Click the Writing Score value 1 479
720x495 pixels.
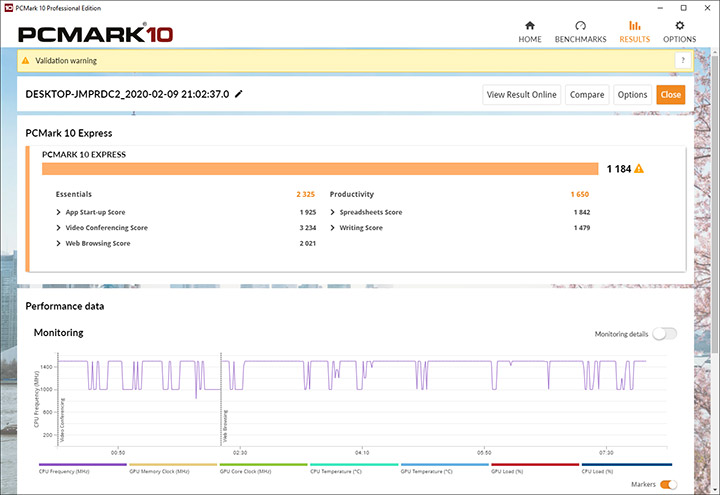(x=582, y=228)
